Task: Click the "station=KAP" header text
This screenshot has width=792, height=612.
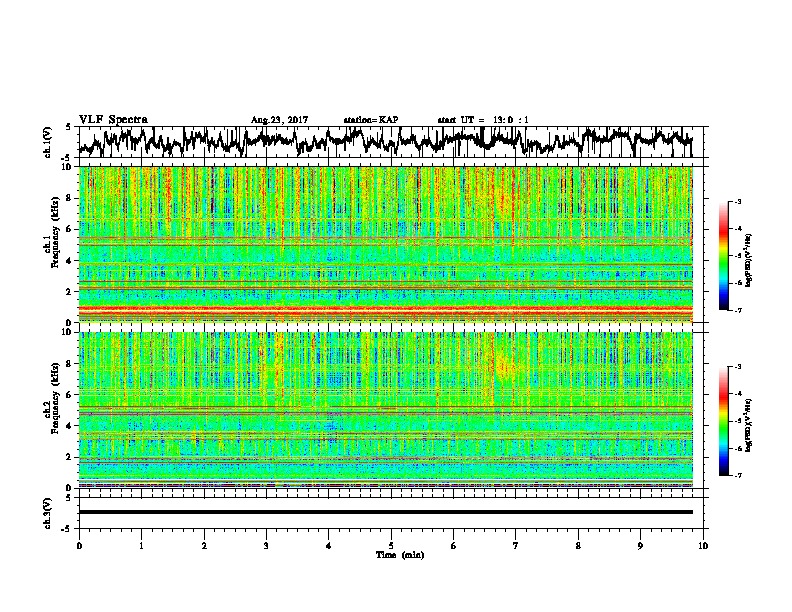Action: (x=371, y=120)
